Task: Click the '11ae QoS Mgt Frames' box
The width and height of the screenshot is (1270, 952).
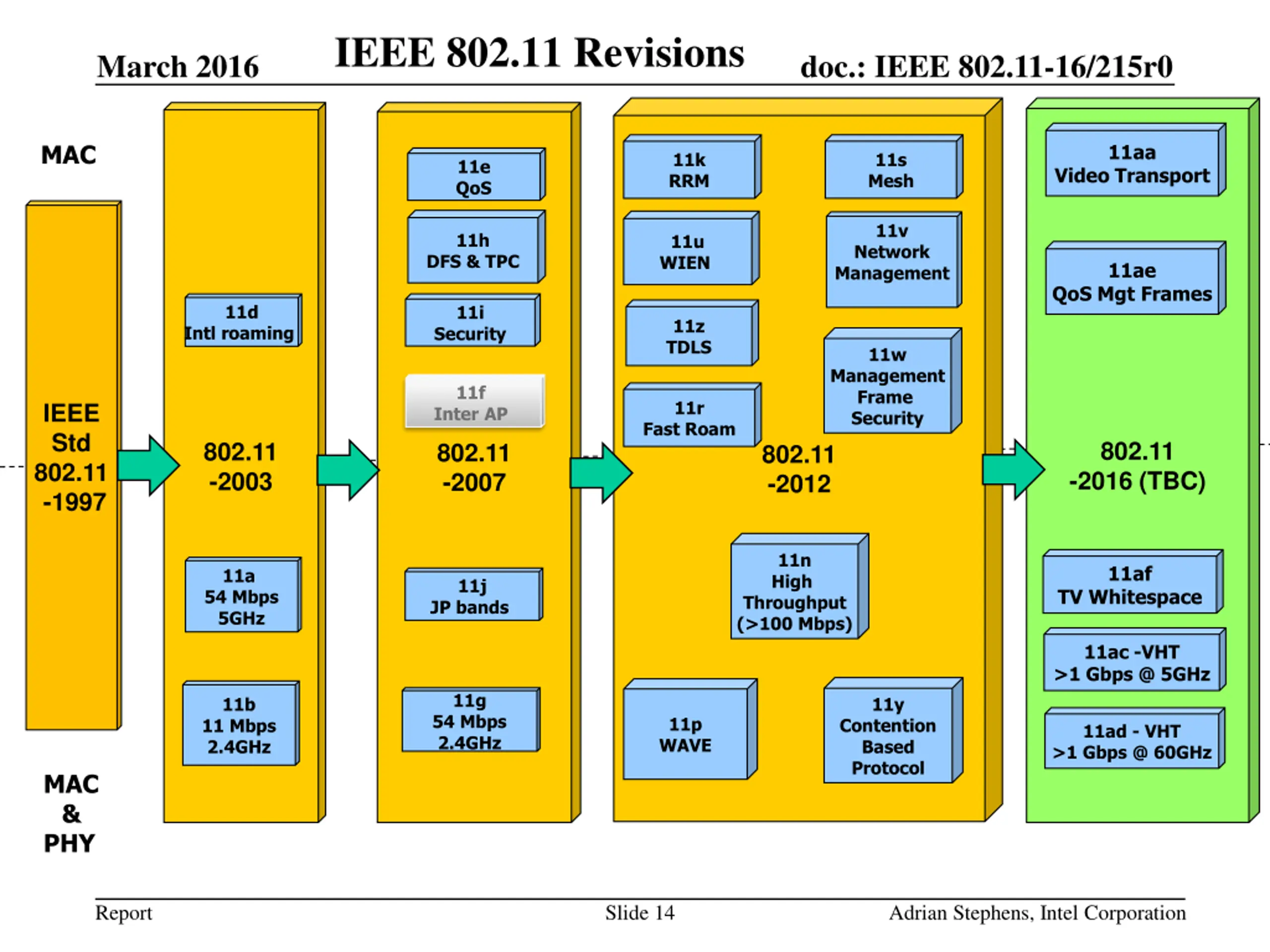Action: tap(1136, 278)
